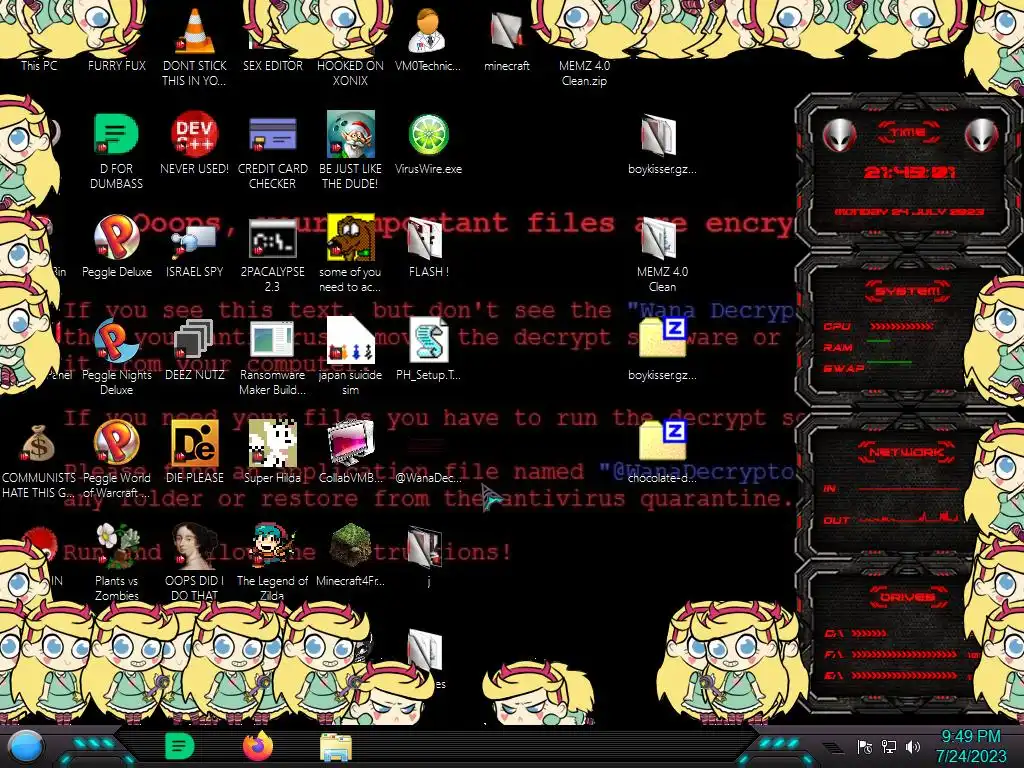Click the NETWORK gadget panel header
Screen dimensions: 1024x768
[906, 452]
